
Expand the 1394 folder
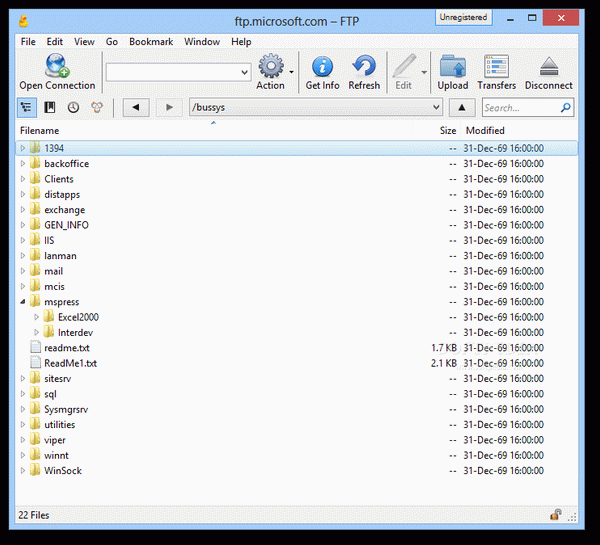click(x=23, y=148)
